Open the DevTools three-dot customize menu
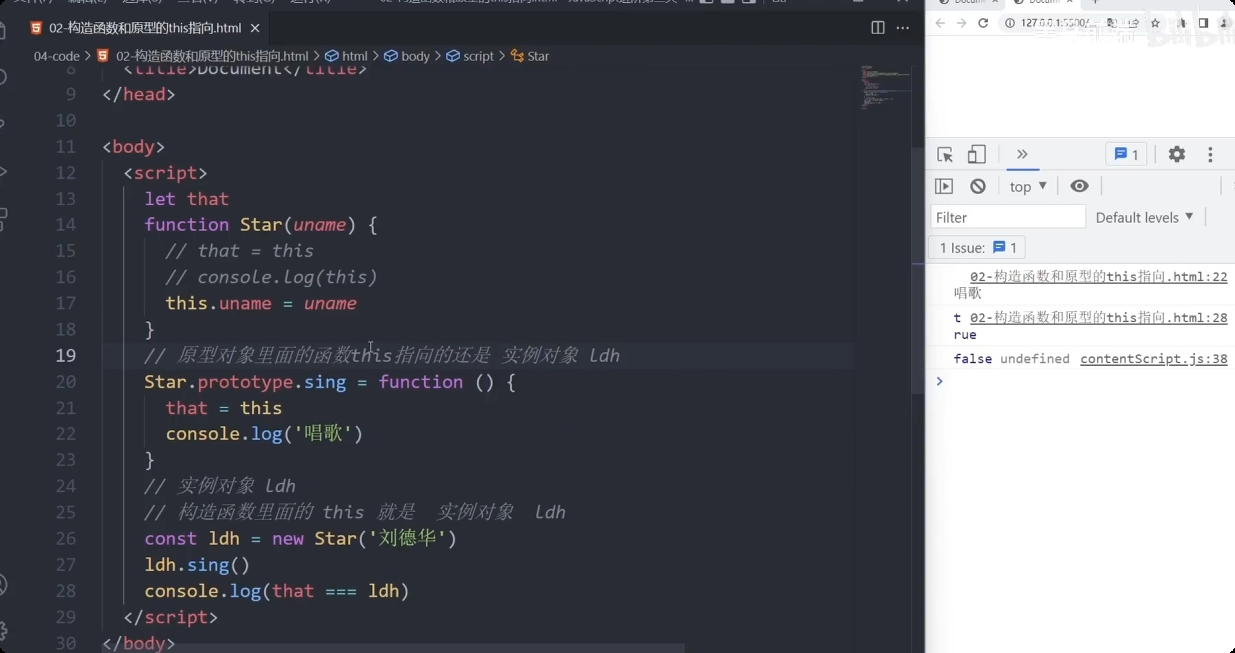Screen dimensions: 1235x653 (x=1210, y=154)
